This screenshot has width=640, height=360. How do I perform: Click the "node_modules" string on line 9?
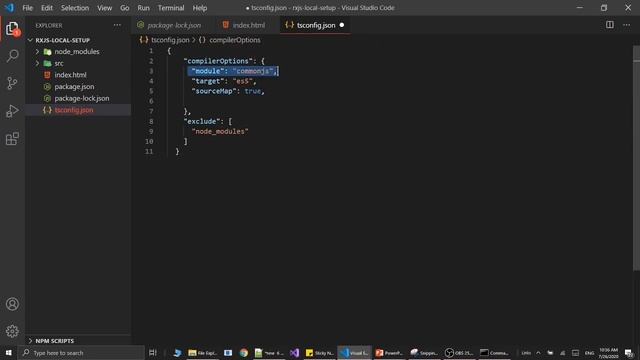(x=220, y=131)
